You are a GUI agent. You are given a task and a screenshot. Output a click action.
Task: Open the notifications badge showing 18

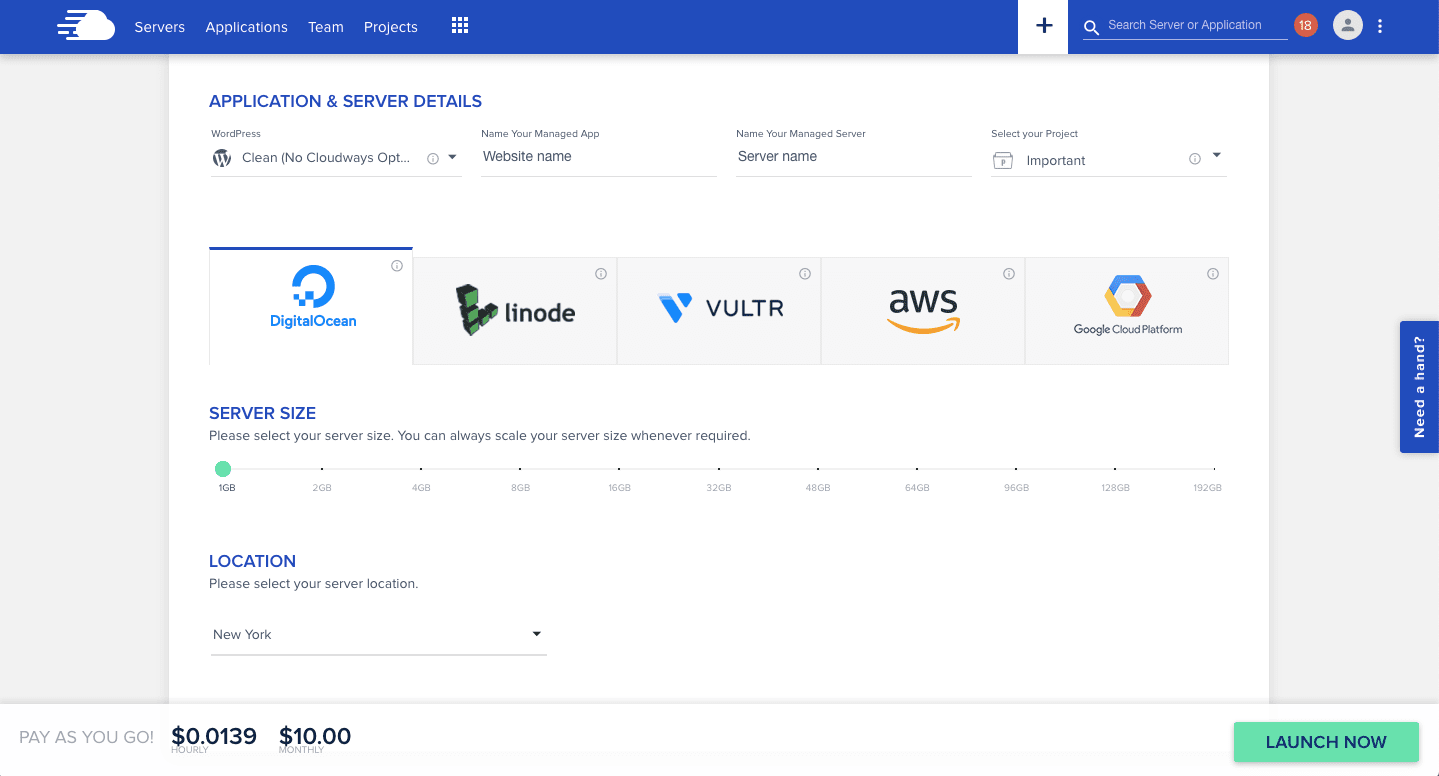tap(1305, 26)
